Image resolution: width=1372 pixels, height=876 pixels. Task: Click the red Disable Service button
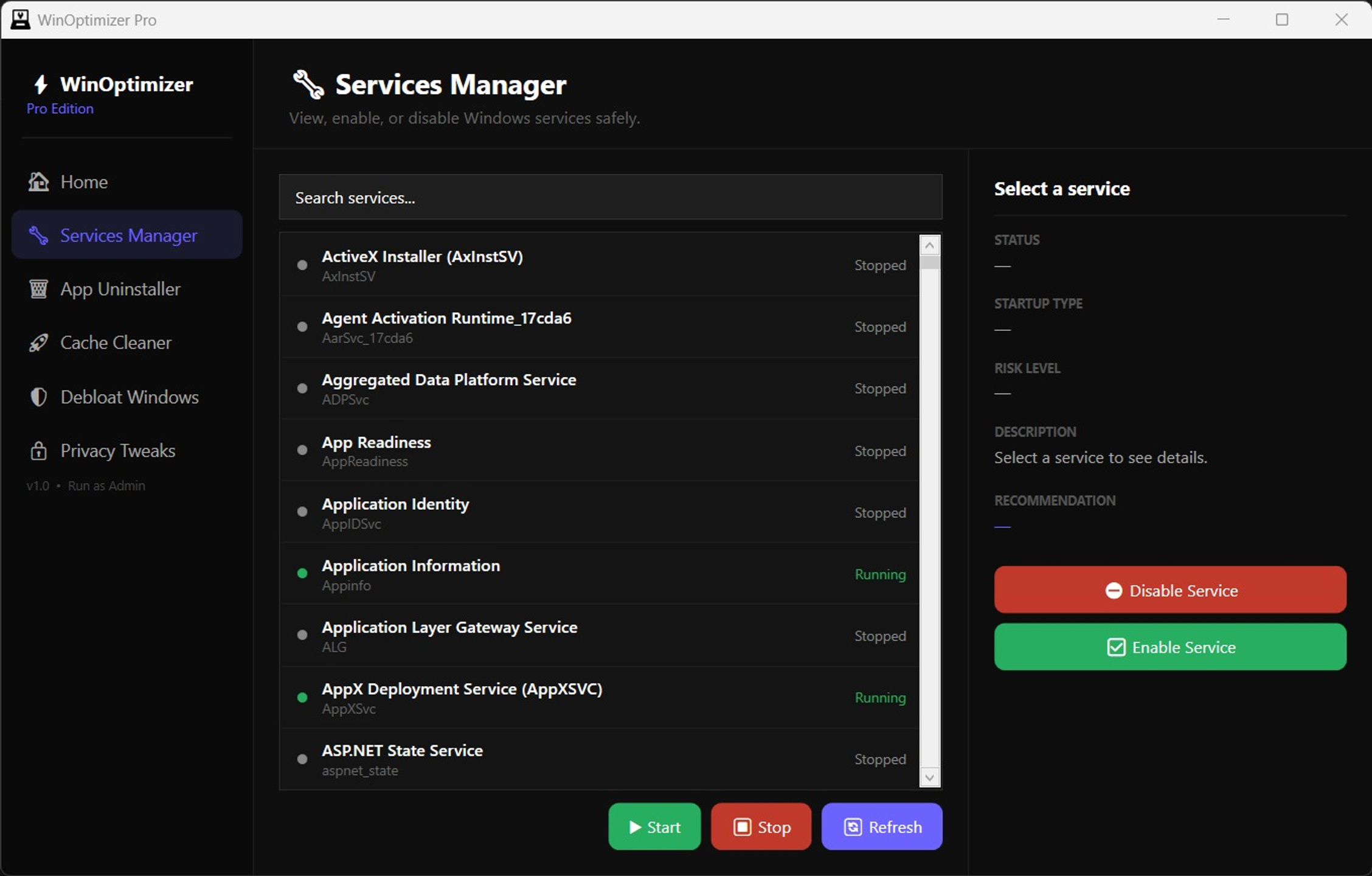coord(1170,590)
